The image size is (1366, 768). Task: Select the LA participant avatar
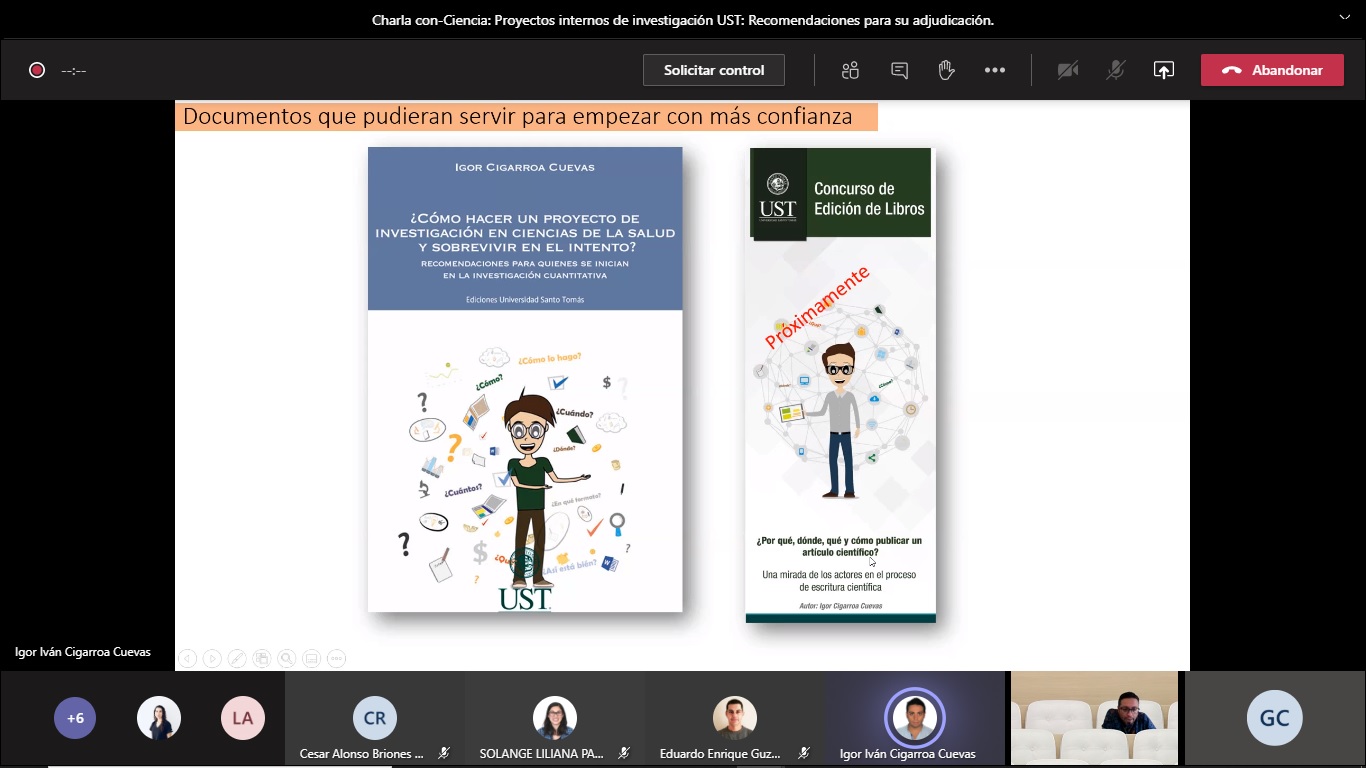(243, 718)
